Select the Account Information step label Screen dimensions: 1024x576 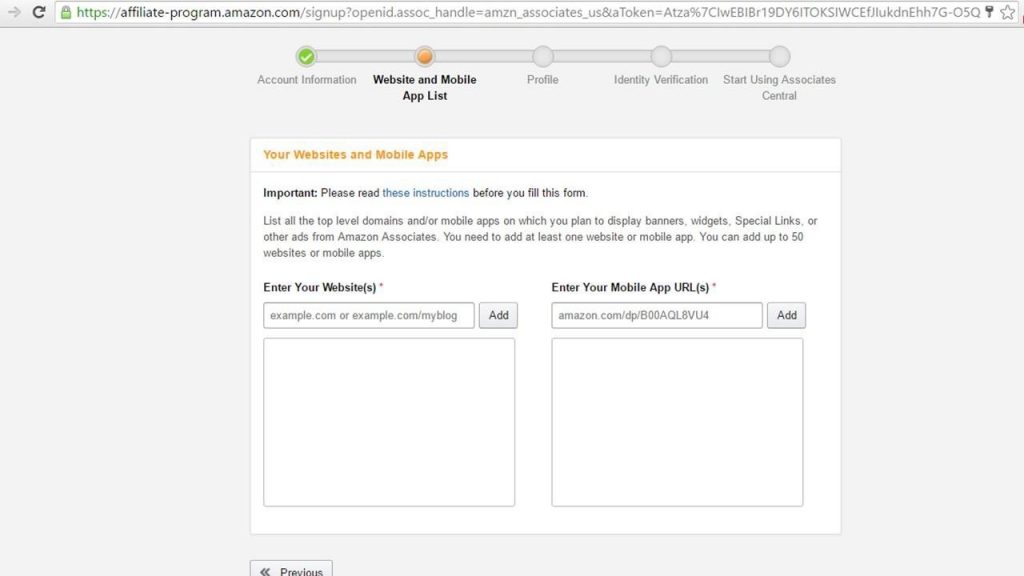point(306,80)
